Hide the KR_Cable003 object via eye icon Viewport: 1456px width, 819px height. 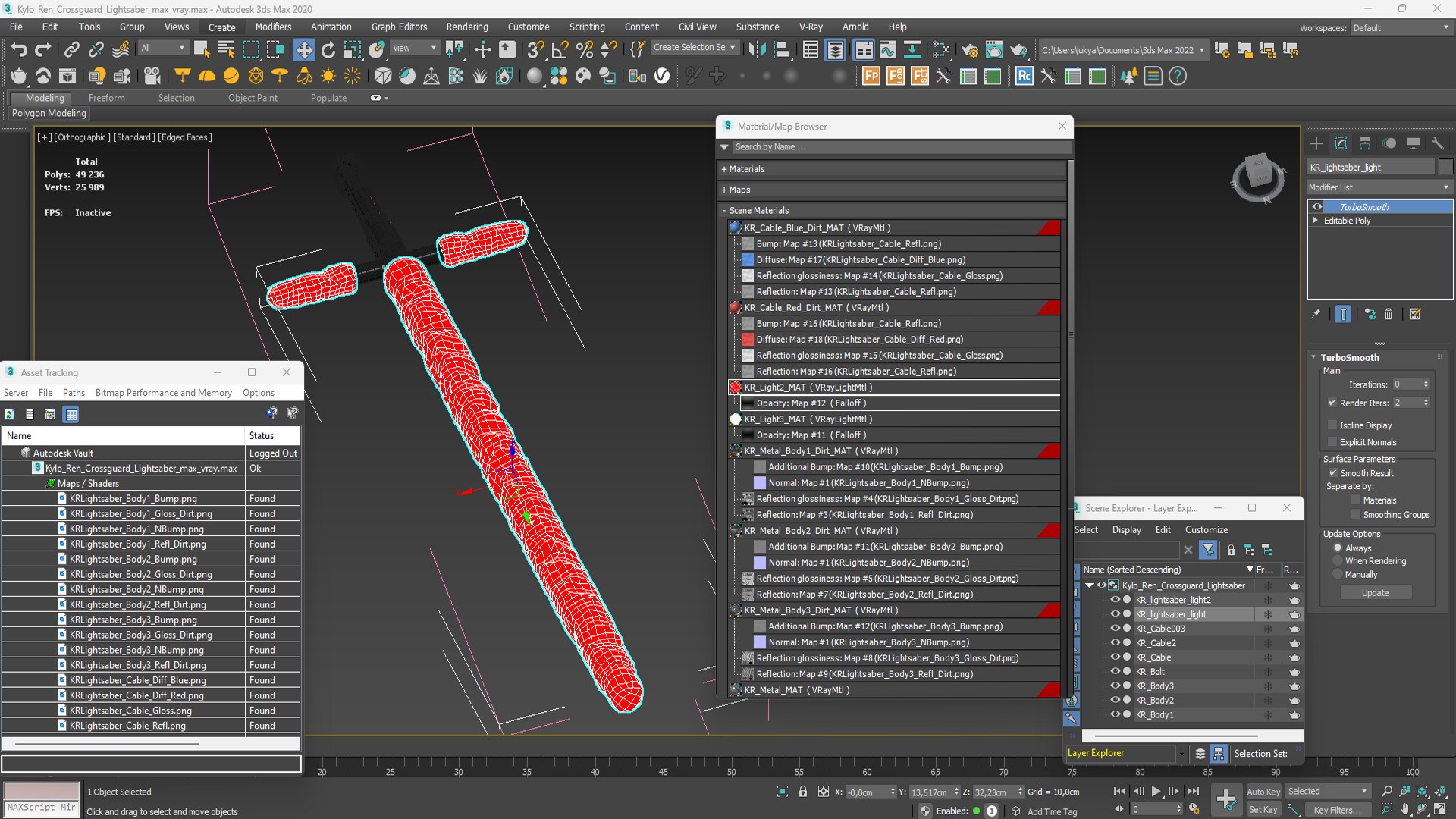pyautogui.click(x=1115, y=629)
